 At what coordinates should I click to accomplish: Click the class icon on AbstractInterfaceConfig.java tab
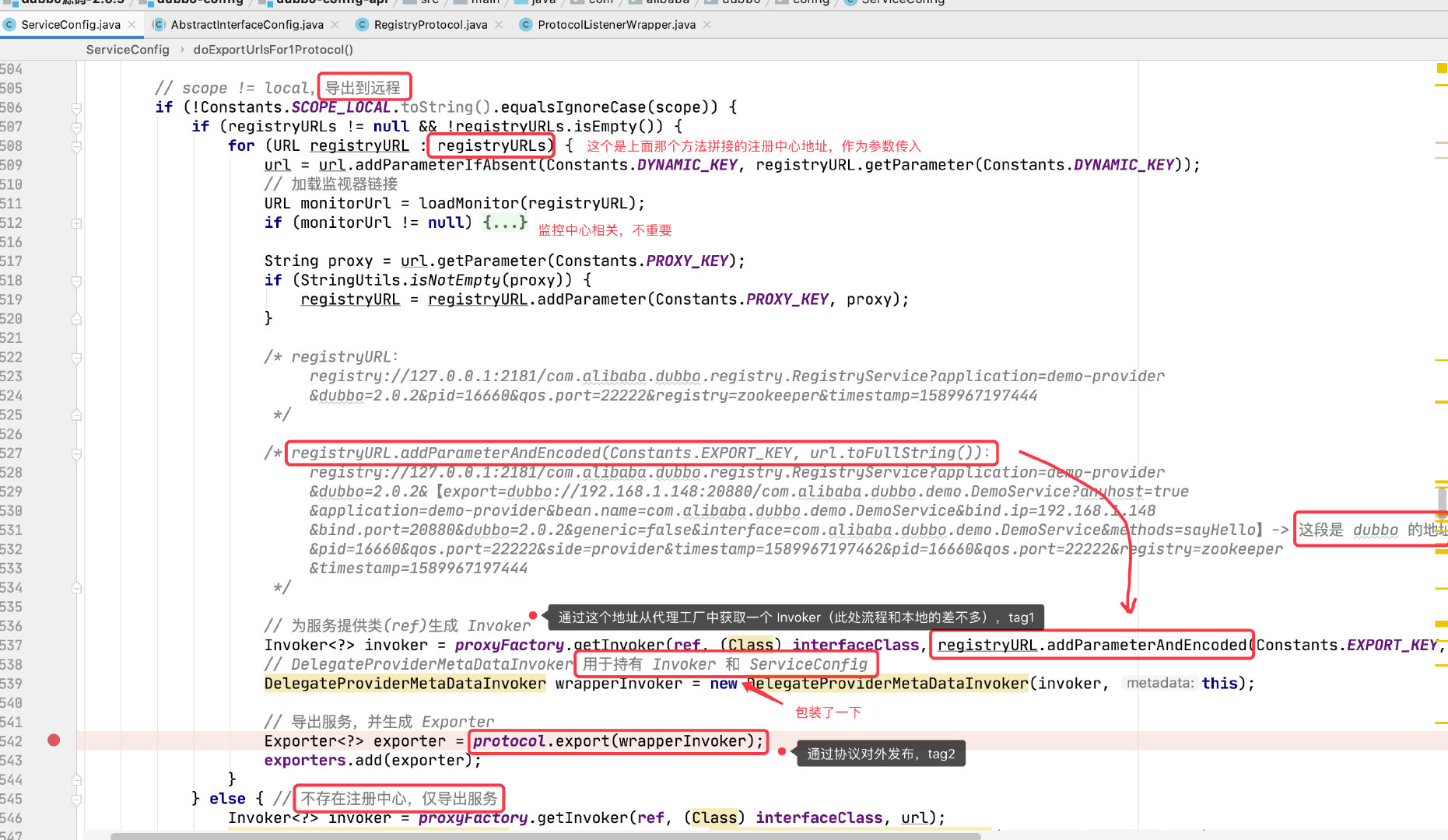[x=159, y=25]
